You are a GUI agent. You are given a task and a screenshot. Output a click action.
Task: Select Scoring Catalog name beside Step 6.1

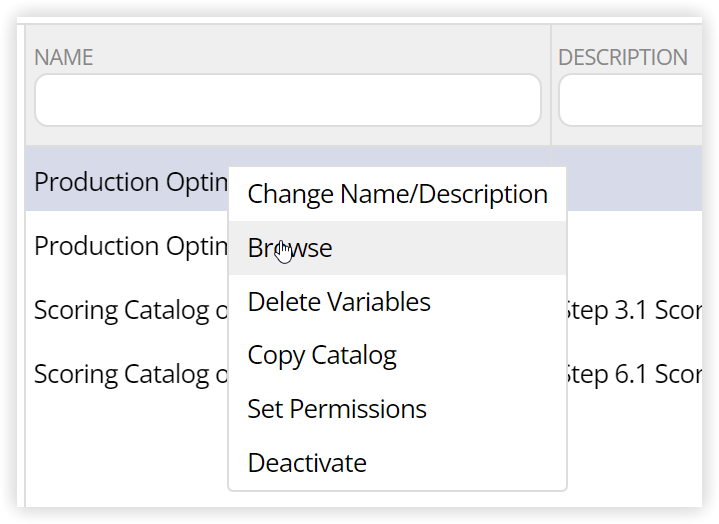(131, 375)
